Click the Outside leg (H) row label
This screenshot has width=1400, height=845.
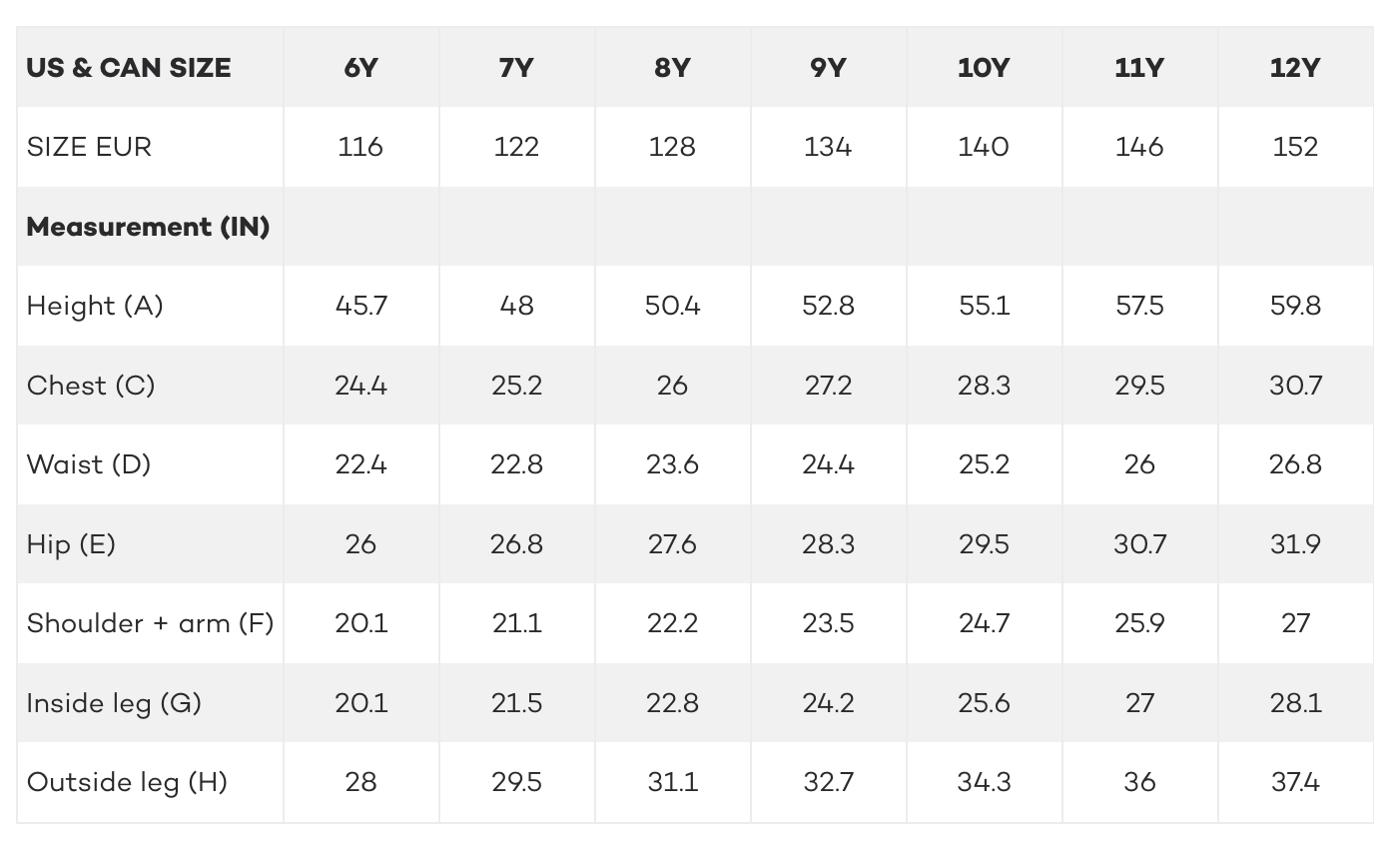click(x=127, y=782)
